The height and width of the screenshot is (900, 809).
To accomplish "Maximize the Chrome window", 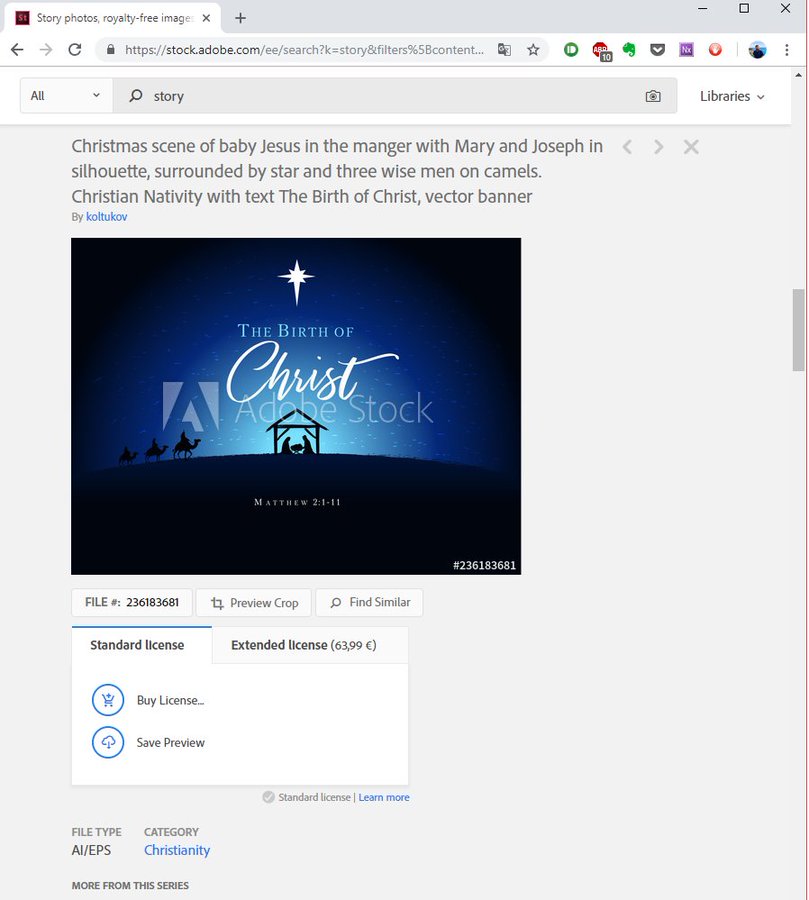I will [744, 9].
